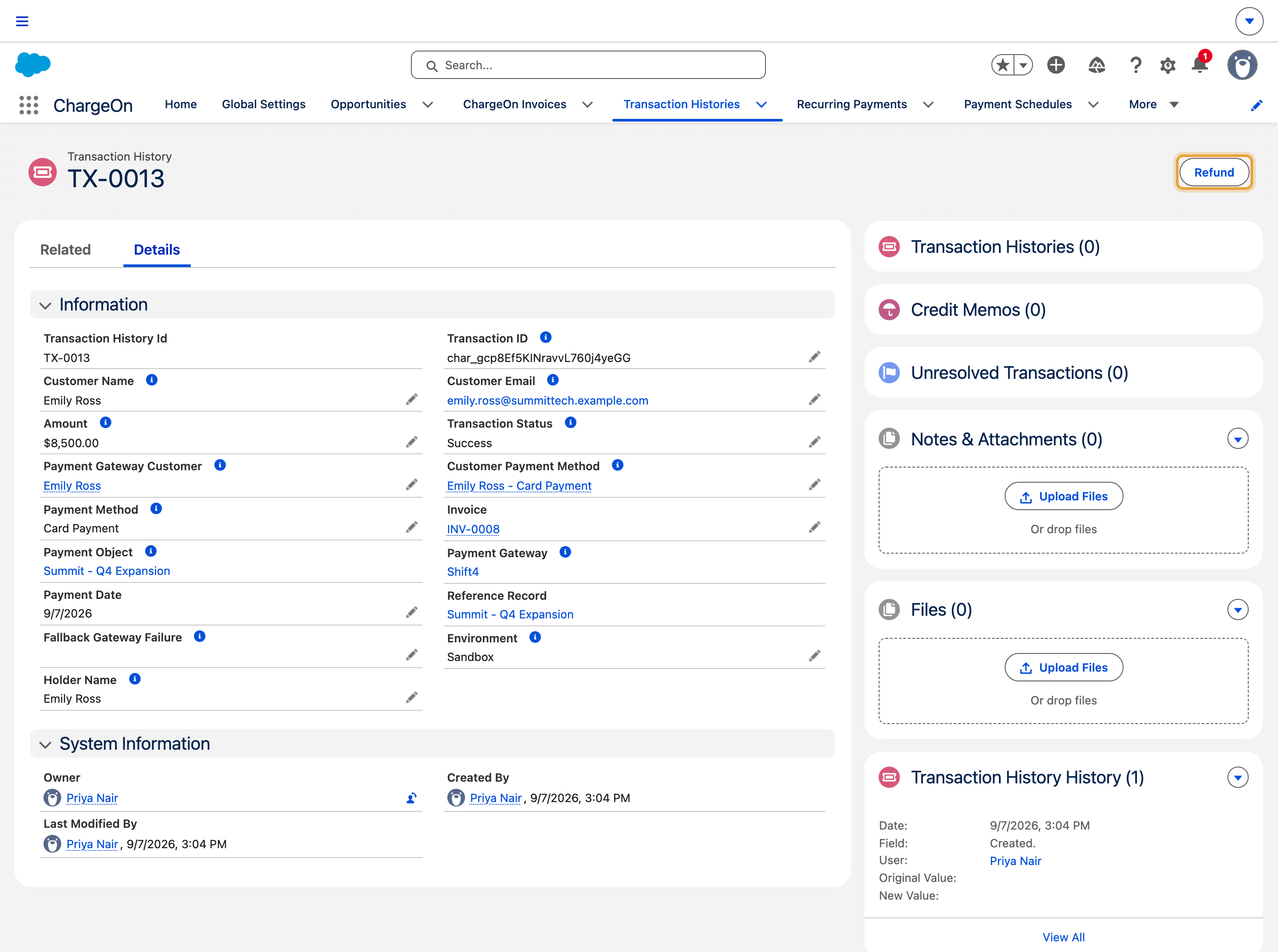Click the emily.ross@summittech.example.com email link
This screenshot has width=1278, height=952.
[548, 401]
